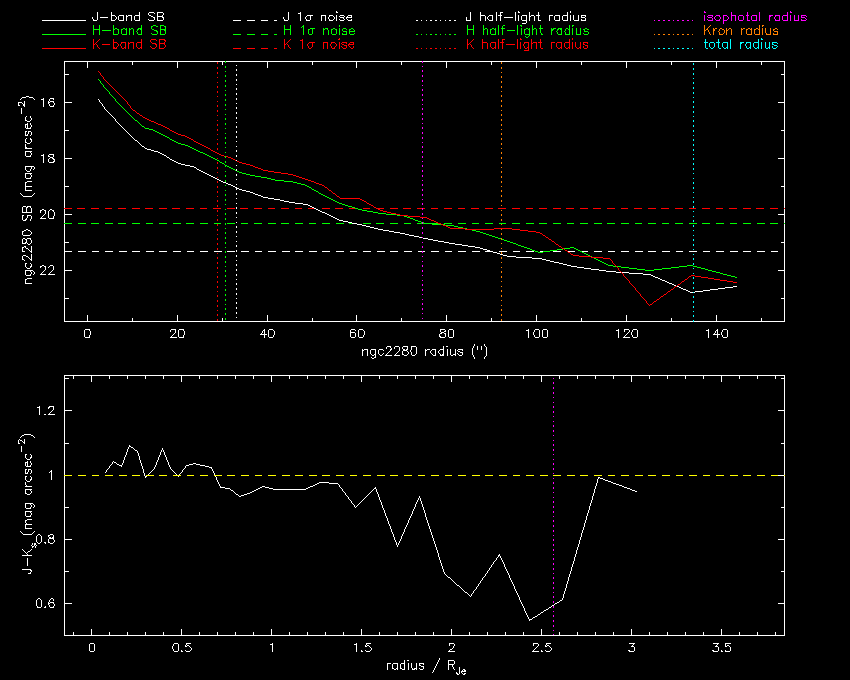Click the cyan total radius legend label
Viewport: 850px width, 680px height.
(x=741, y=45)
